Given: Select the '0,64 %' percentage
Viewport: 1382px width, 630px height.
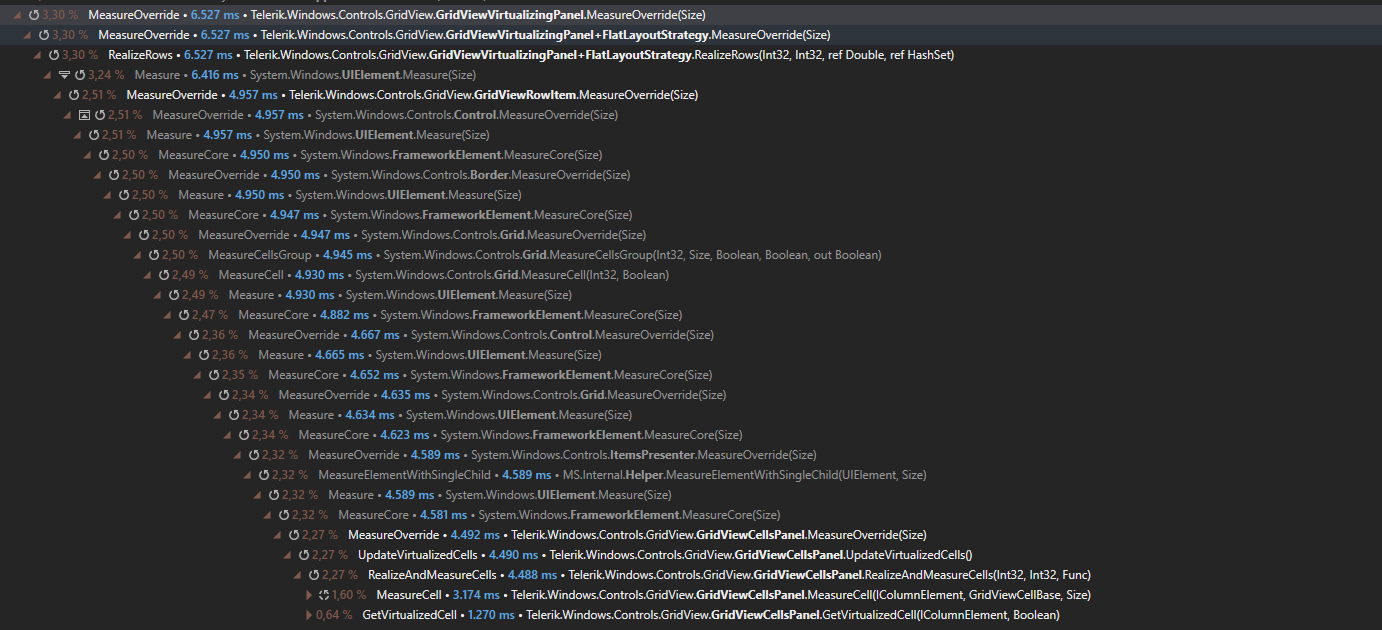Looking at the screenshot, I should click(334, 615).
